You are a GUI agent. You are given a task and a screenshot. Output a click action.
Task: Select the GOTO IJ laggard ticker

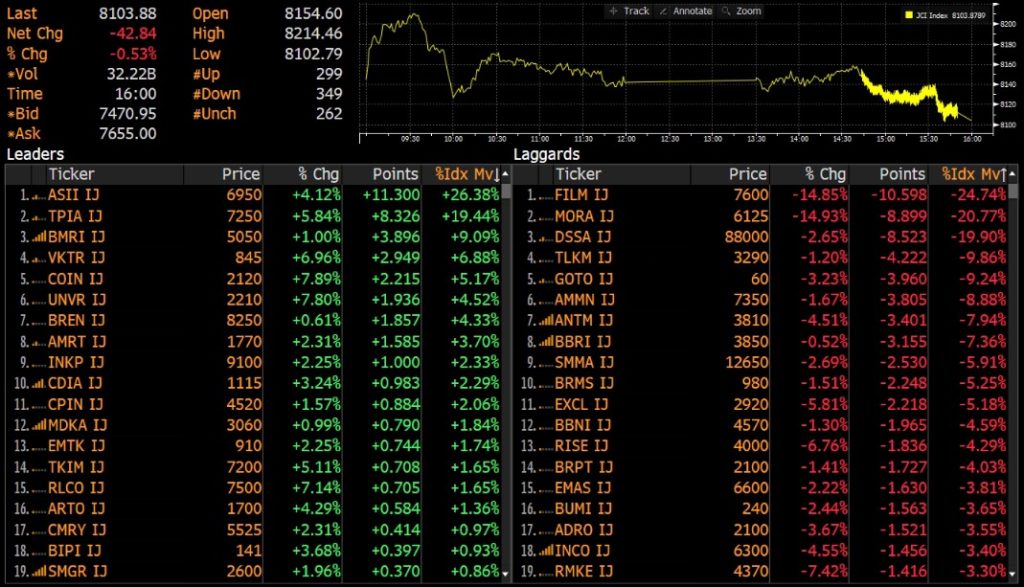tap(583, 279)
